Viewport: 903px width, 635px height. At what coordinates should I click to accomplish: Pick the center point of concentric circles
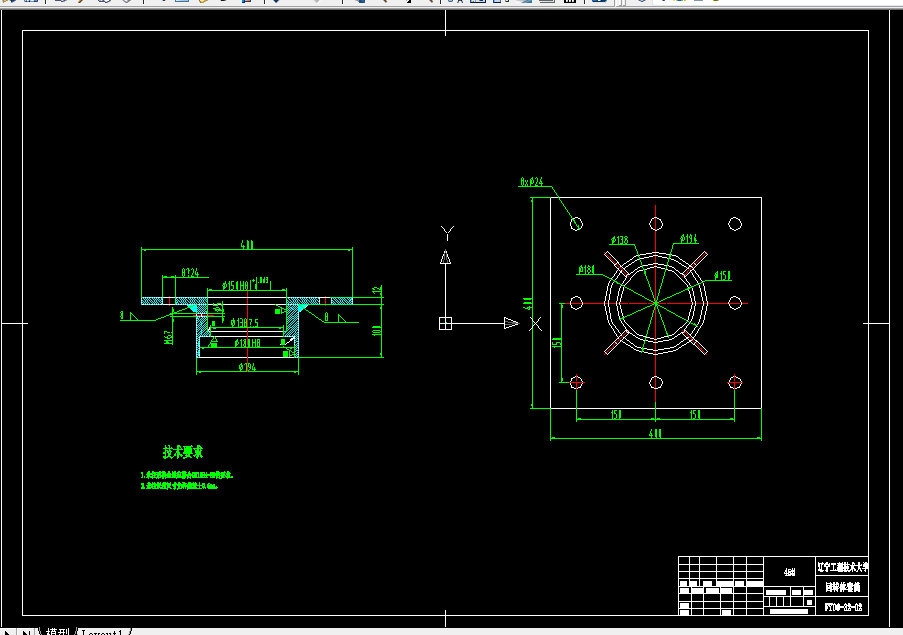click(x=655, y=303)
